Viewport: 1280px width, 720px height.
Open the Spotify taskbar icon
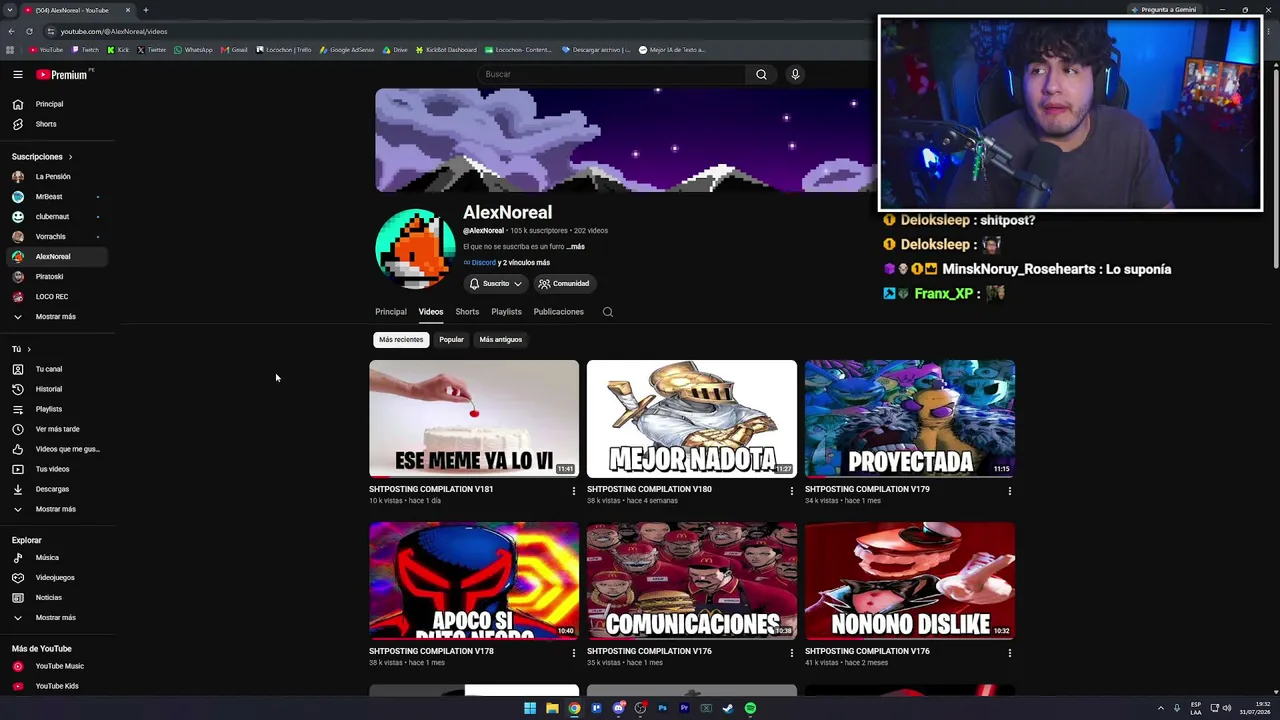[750, 708]
